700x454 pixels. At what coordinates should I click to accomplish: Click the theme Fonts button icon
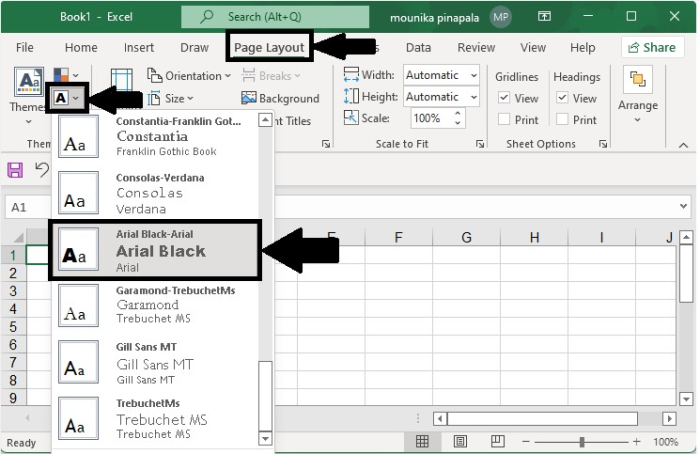pyautogui.click(x=61, y=99)
